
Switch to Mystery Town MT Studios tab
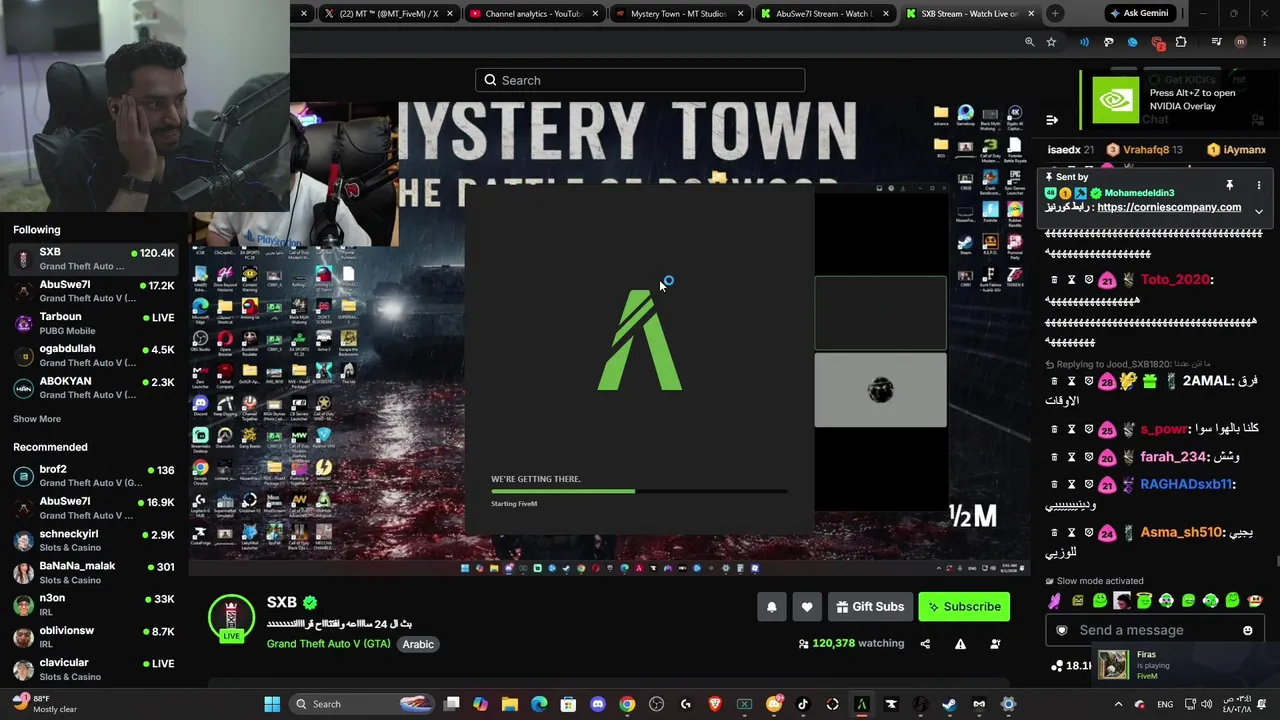tap(678, 14)
